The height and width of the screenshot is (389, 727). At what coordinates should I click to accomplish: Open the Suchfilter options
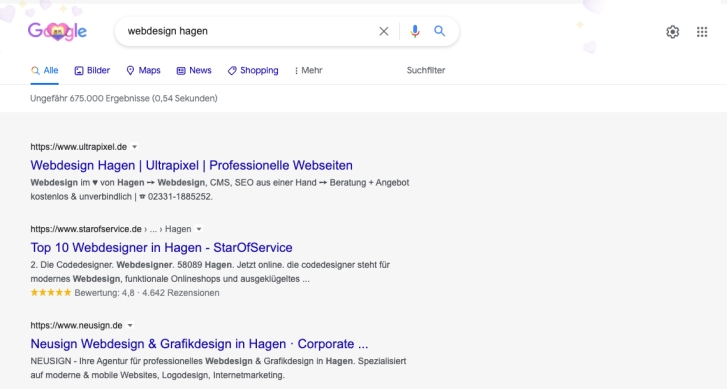coord(426,70)
